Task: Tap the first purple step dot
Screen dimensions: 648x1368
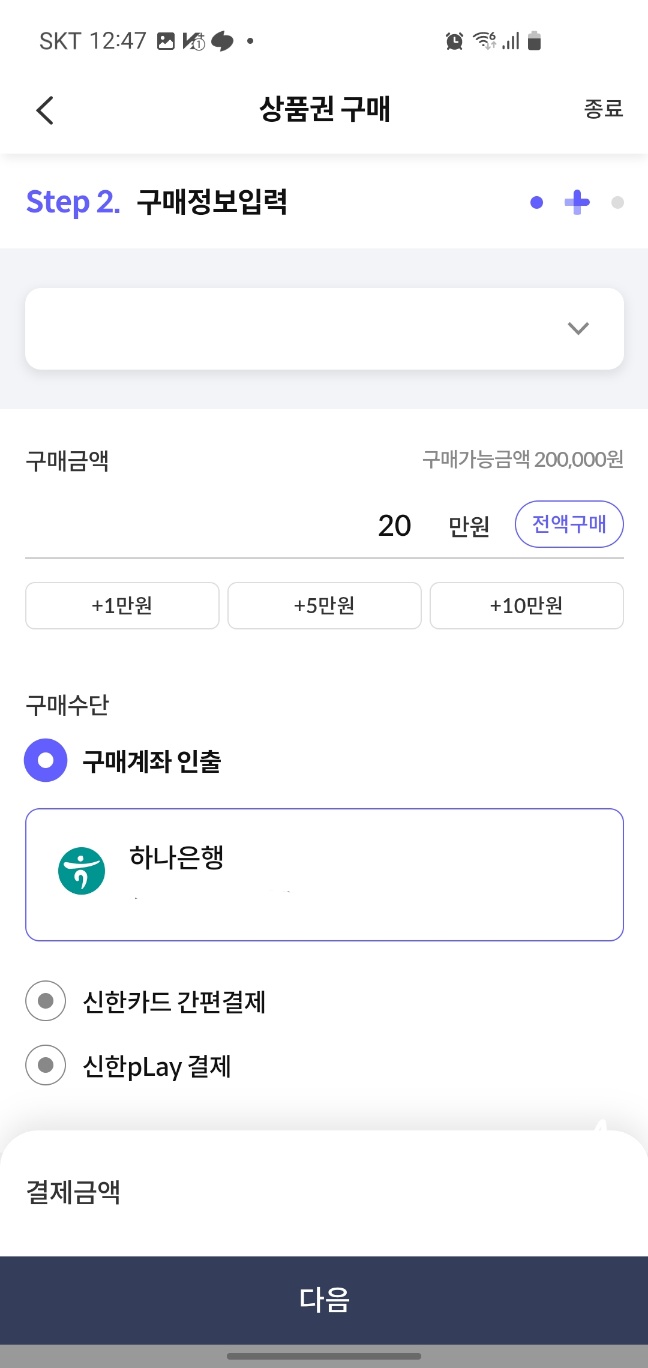Action: tap(537, 202)
